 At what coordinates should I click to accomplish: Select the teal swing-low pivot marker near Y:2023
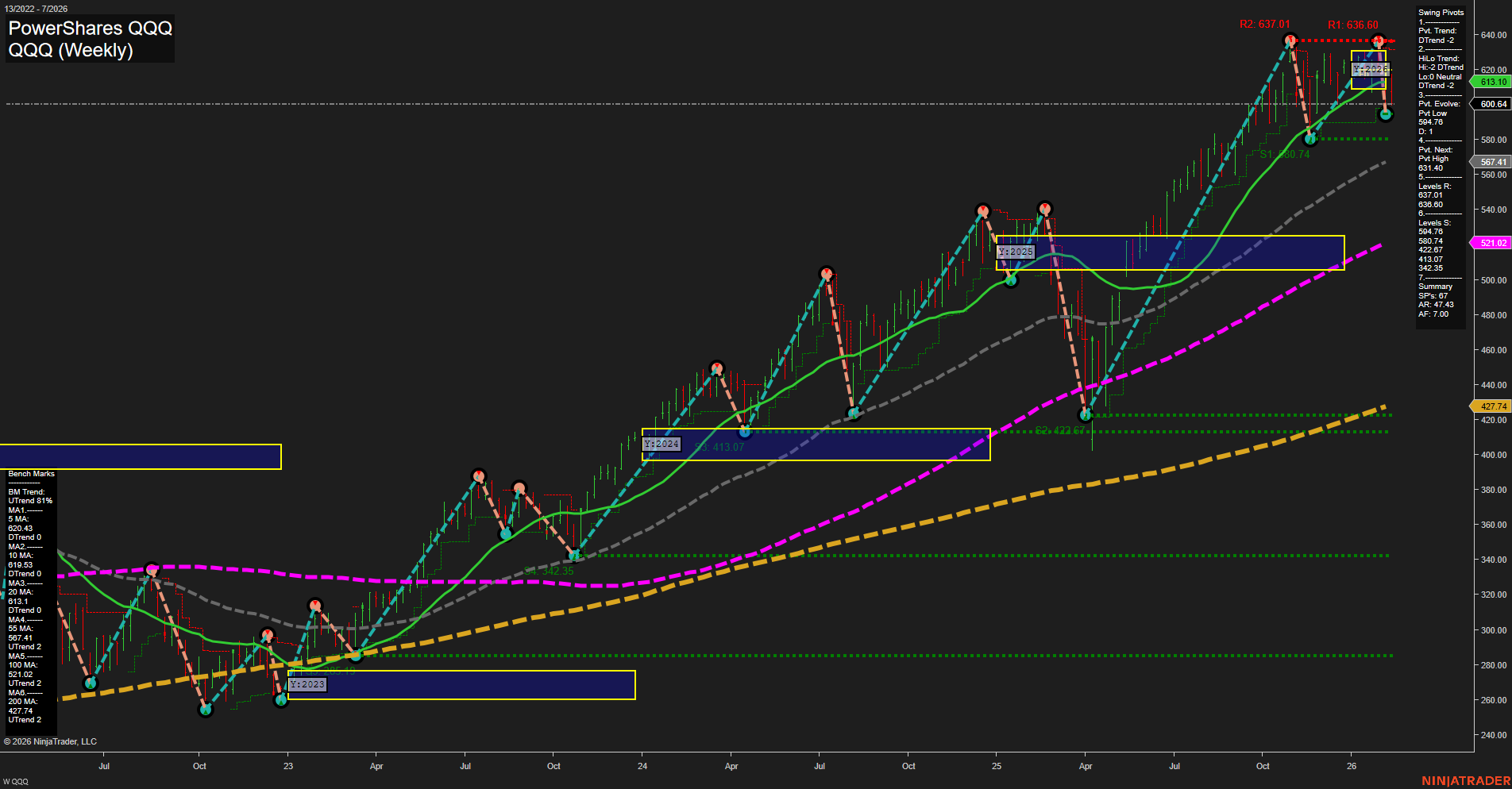[x=280, y=701]
